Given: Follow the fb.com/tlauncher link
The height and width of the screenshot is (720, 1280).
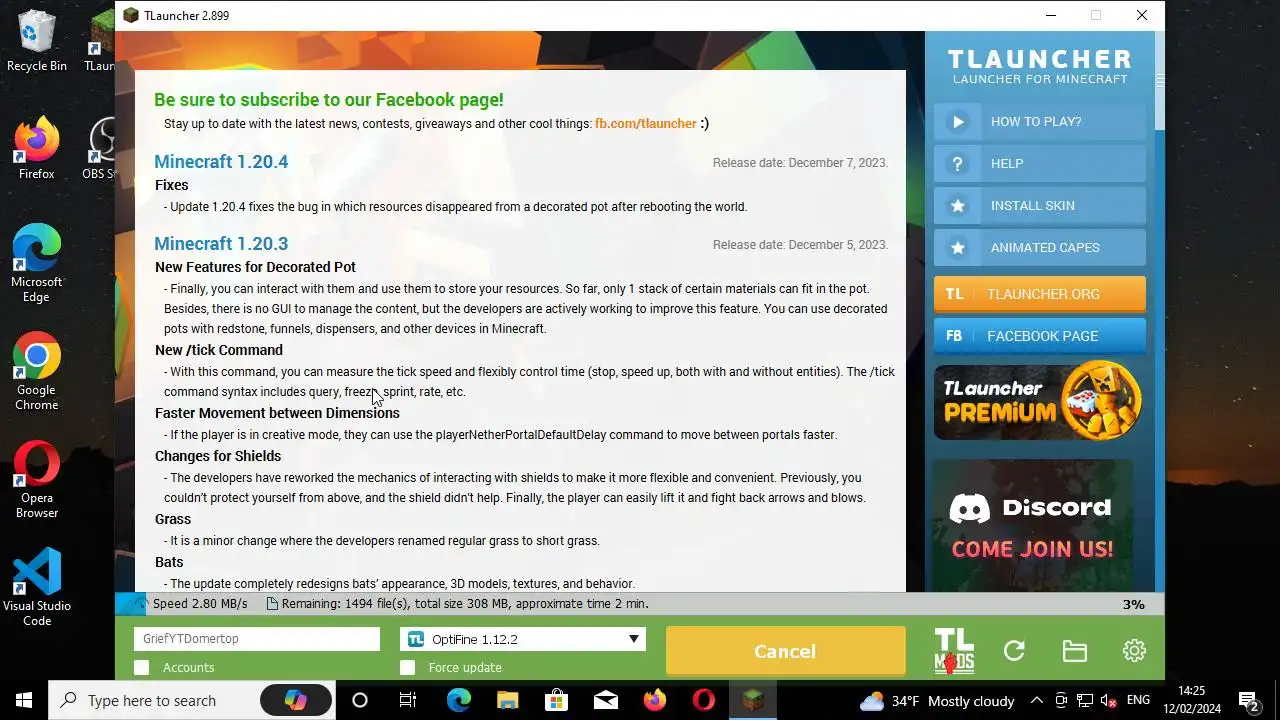Looking at the screenshot, I should 646,124.
